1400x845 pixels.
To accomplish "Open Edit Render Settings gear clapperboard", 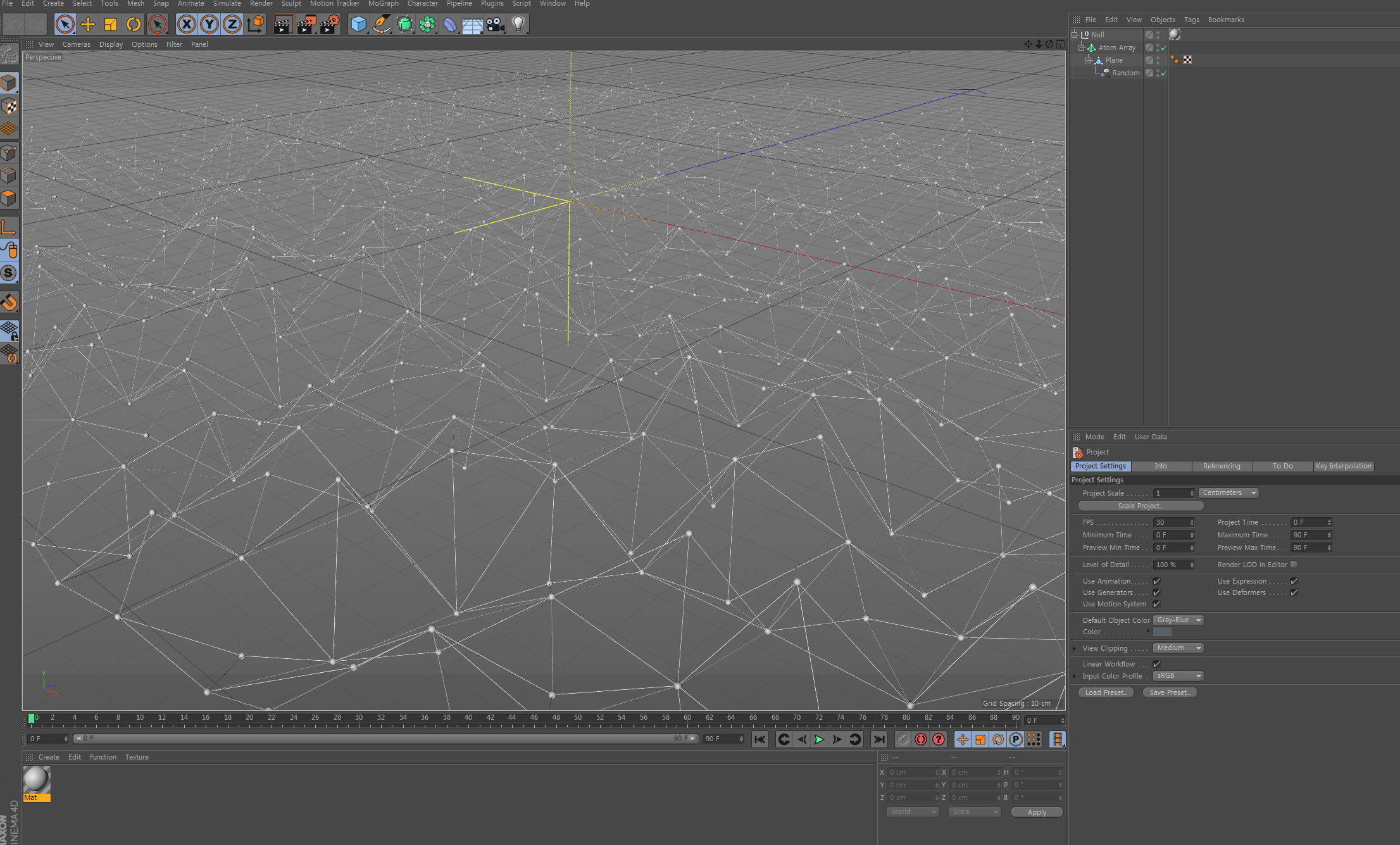I will [x=330, y=25].
